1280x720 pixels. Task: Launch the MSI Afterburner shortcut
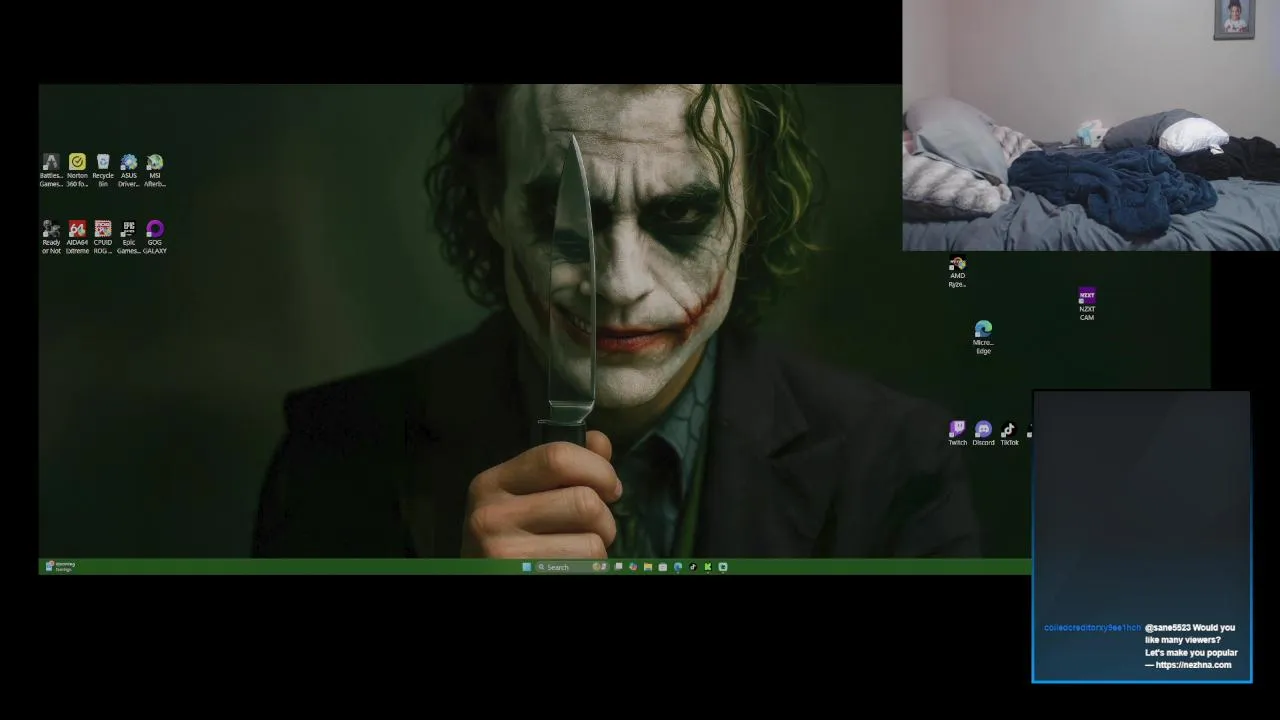pos(155,170)
